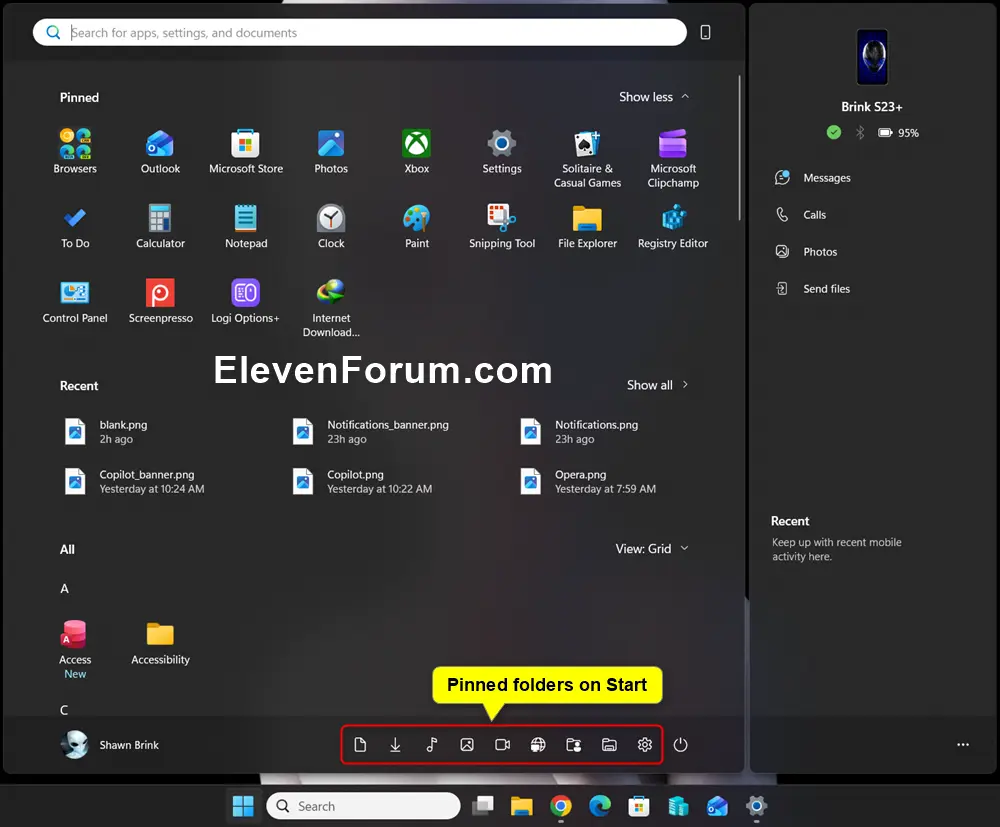The width and height of the screenshot is (1000, 827).
Task: Open the Downloads folder icon beside the power button
Action: [x=395, y=745]
